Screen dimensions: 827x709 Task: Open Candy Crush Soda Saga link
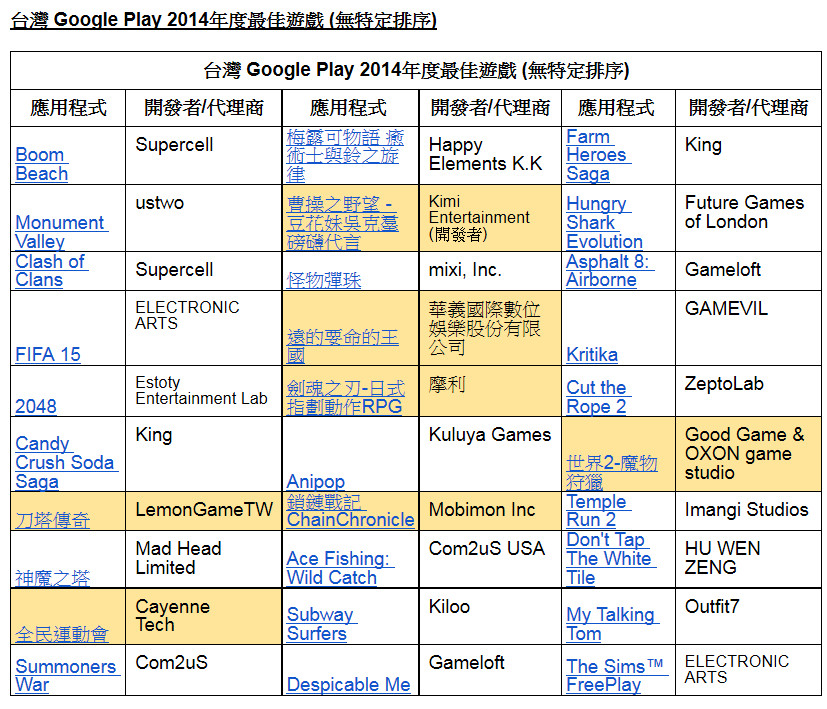(x=66, y=462)
